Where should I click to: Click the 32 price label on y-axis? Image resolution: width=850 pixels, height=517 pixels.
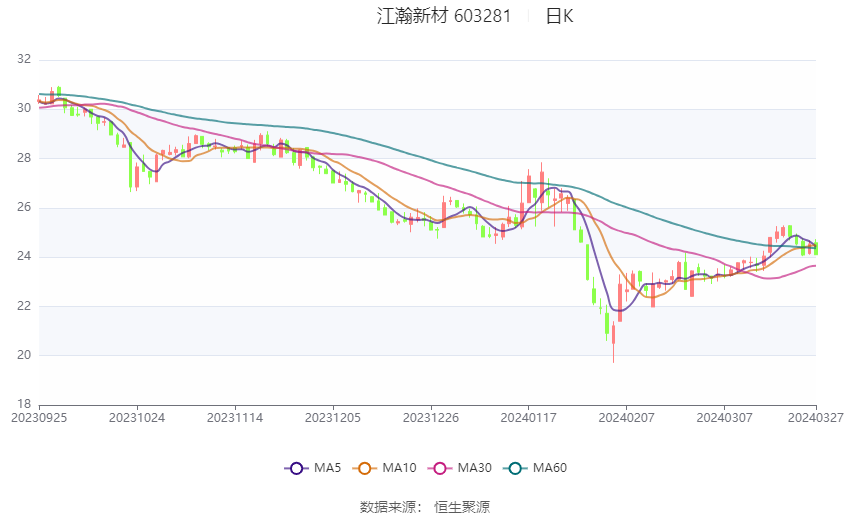pyautogui.click(x=24, y=60)
